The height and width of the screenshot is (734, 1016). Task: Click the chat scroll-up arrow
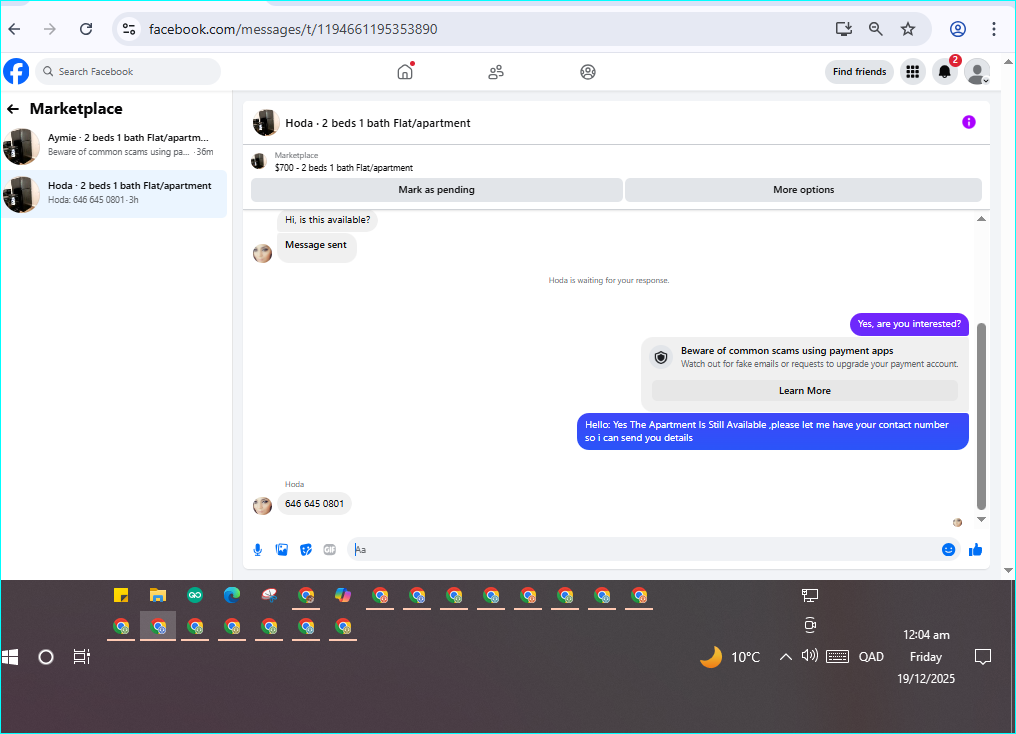pos(981,219)
